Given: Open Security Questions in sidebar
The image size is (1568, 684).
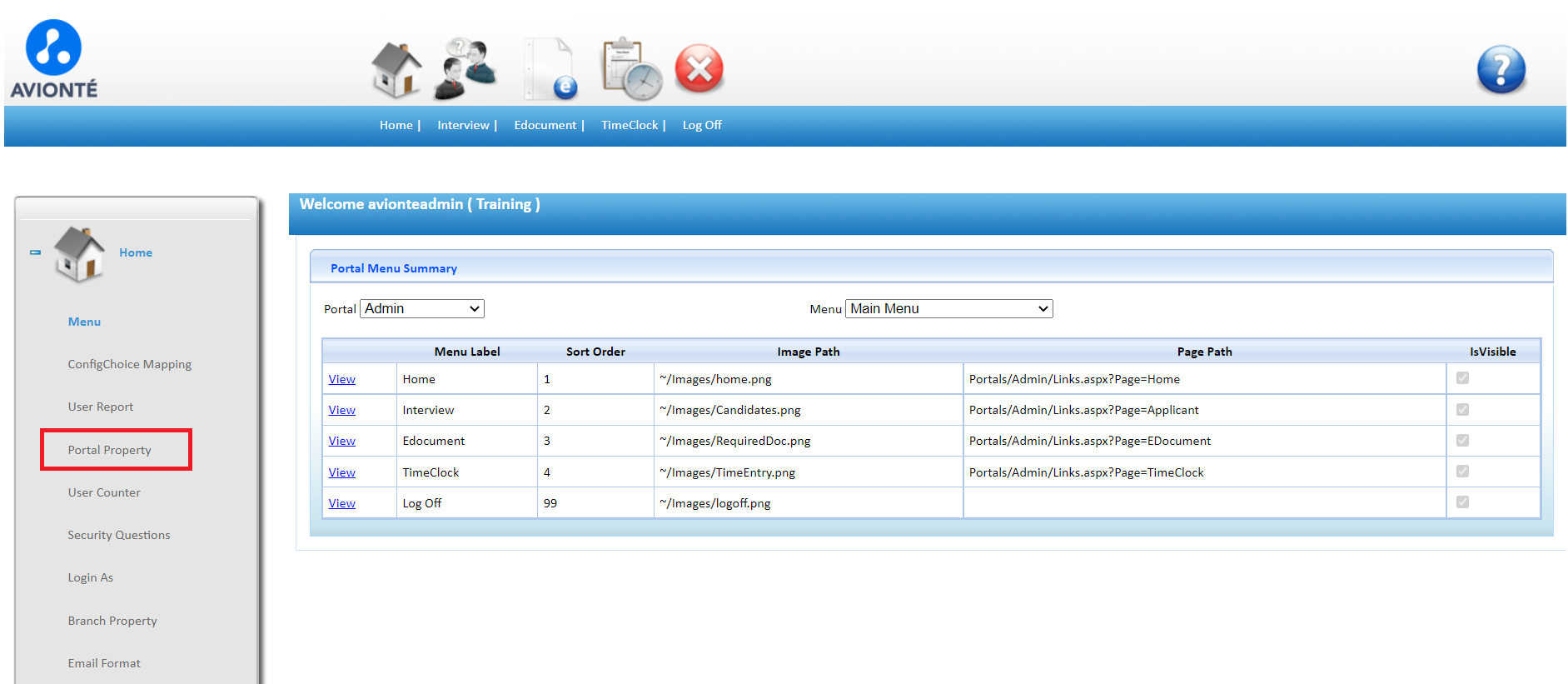Looking at the screenshot, I should click(x=119, y=535).
